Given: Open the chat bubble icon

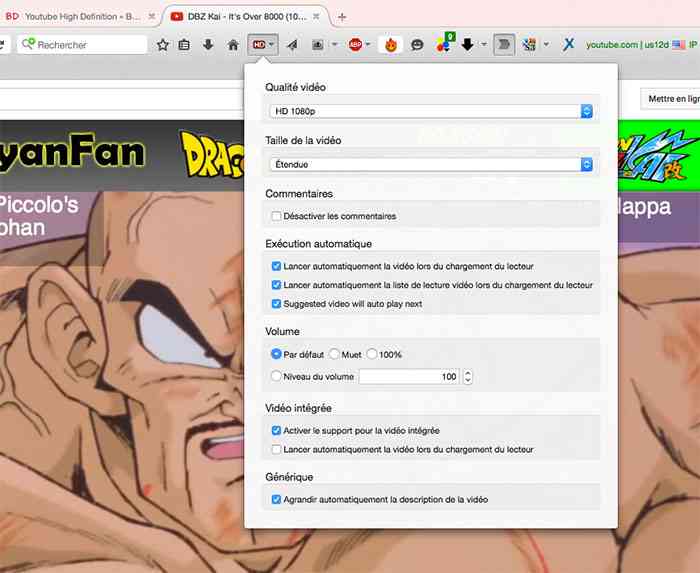Looking at the screenshot, I should click(x=417, y=45).
